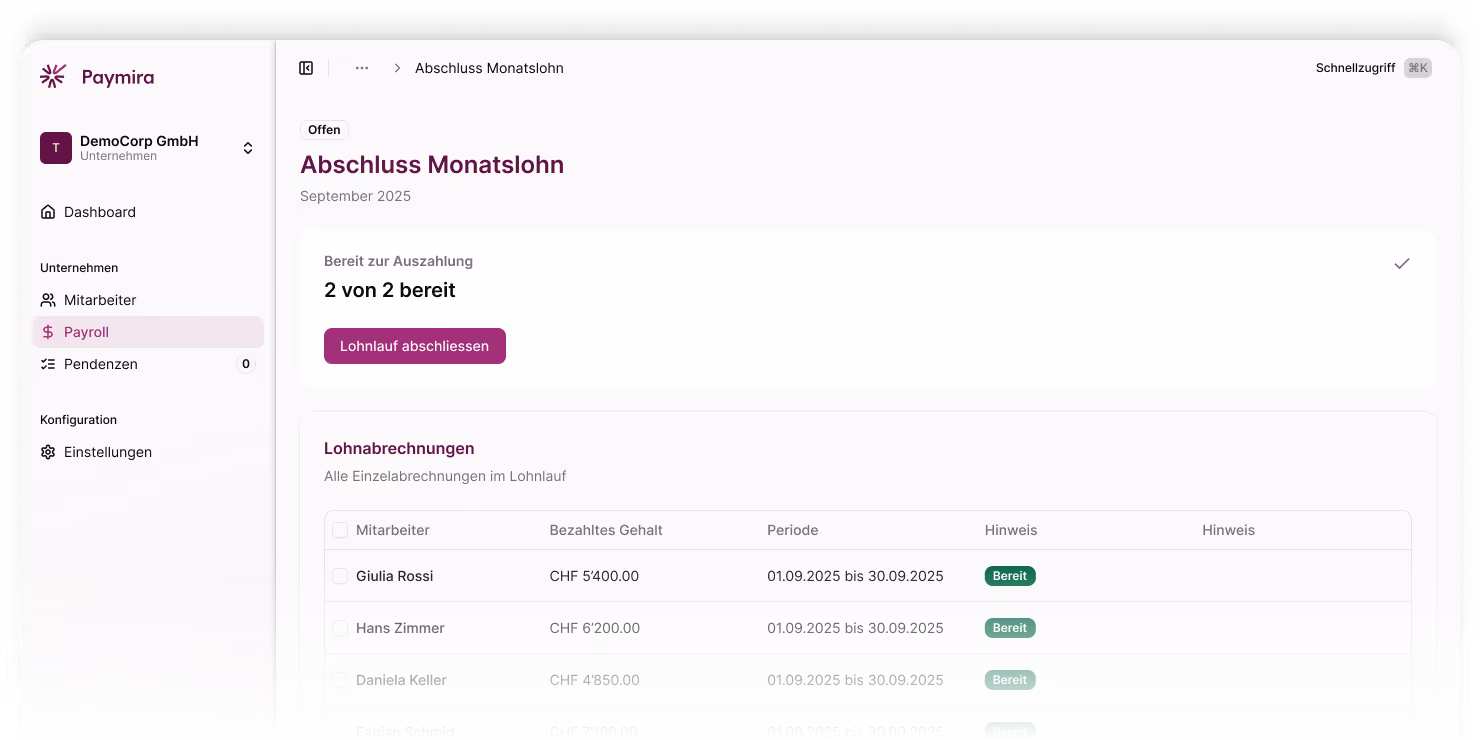Click the Hans Zimmer name

point(400,628)
